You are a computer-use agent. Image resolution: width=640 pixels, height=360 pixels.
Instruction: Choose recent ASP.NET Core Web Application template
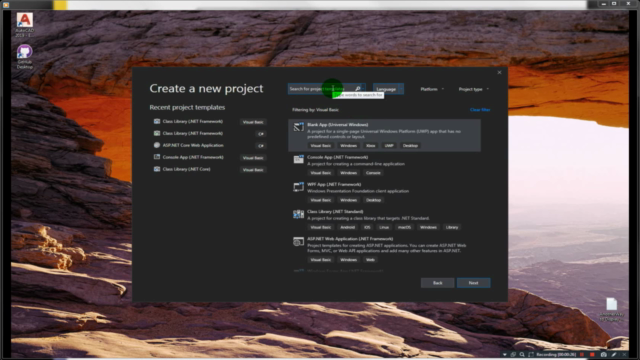209,145
